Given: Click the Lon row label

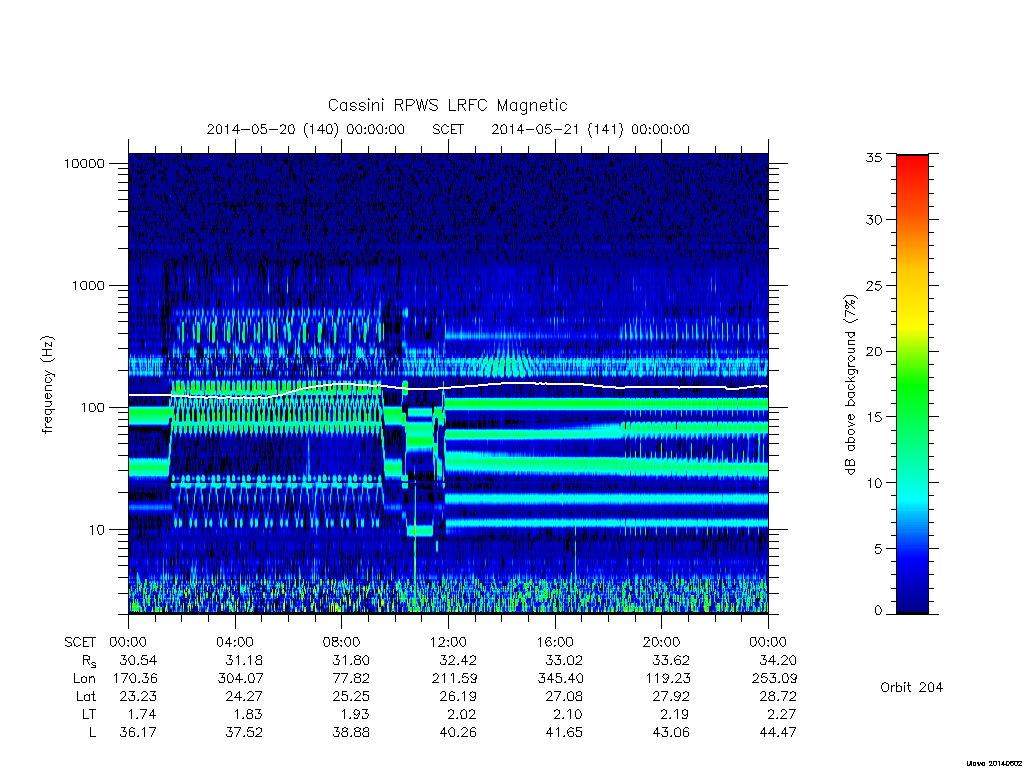Looking at the screenshot, I should tap(84, 679).
